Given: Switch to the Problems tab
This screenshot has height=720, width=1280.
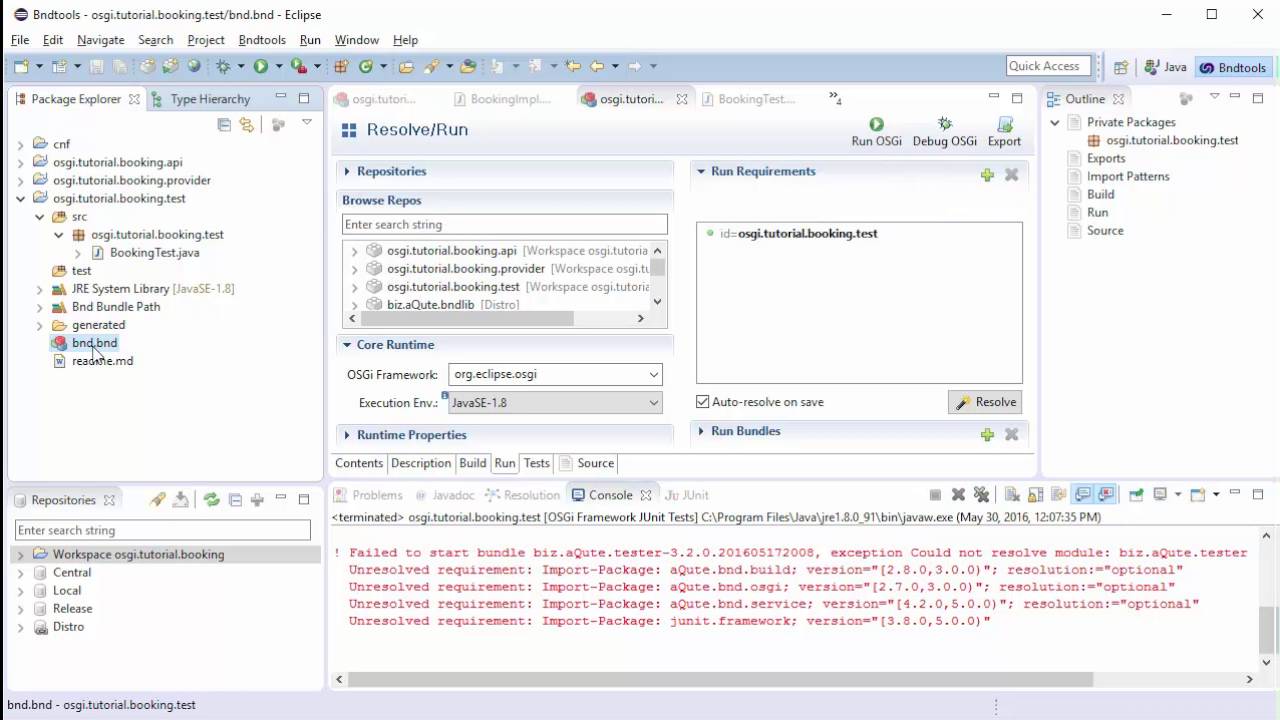Looking at the screenshot, I should pyautogui.click(x=368, y=495).
